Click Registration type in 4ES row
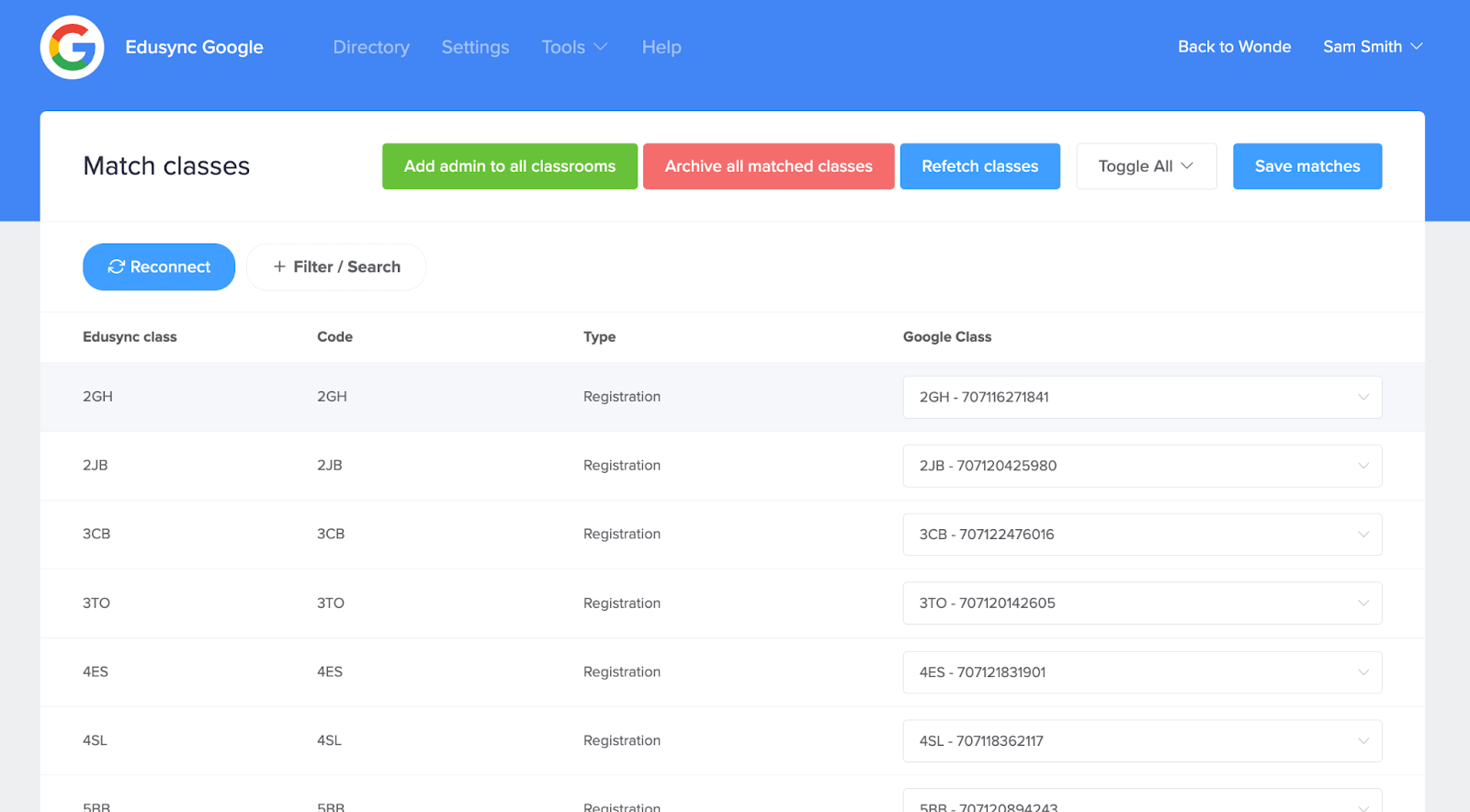The image size is (1470, 812). coord(622,672)
